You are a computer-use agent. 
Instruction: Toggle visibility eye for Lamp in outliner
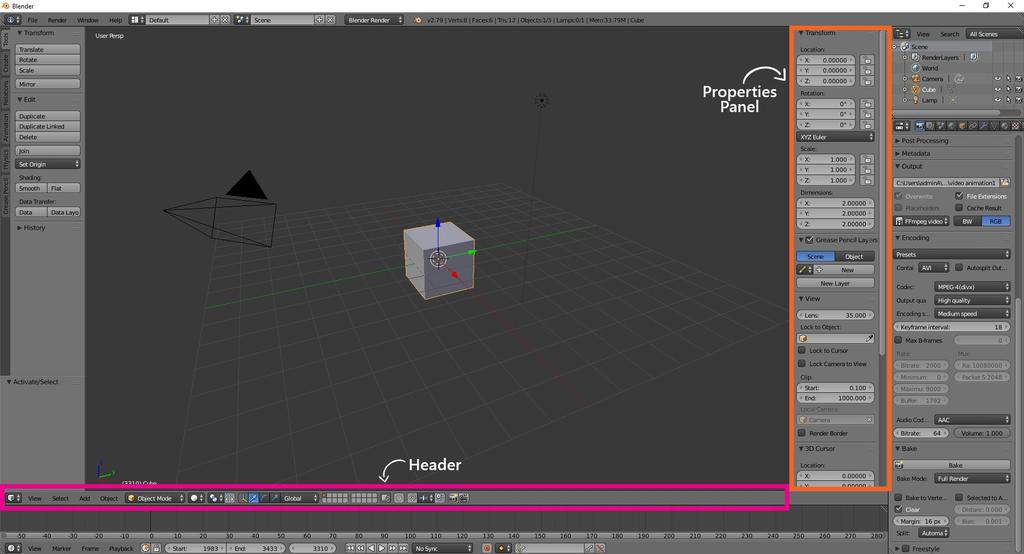click(997, 100)
